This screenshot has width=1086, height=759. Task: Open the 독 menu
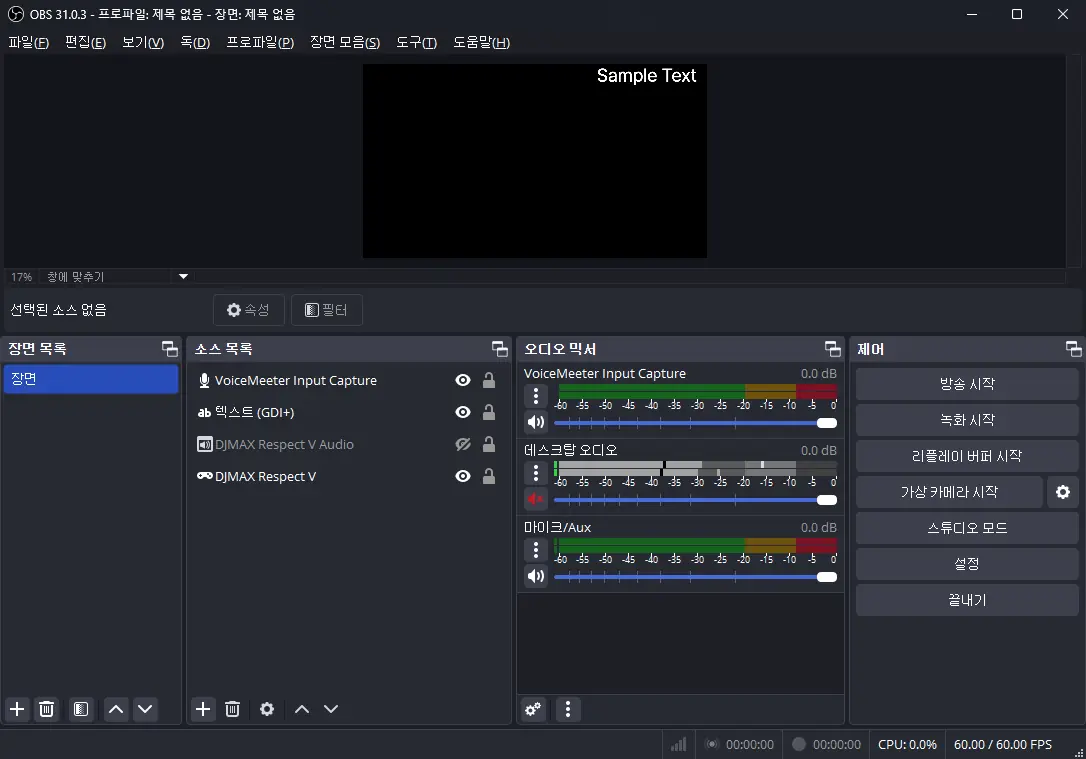click(x=195, y=42)
